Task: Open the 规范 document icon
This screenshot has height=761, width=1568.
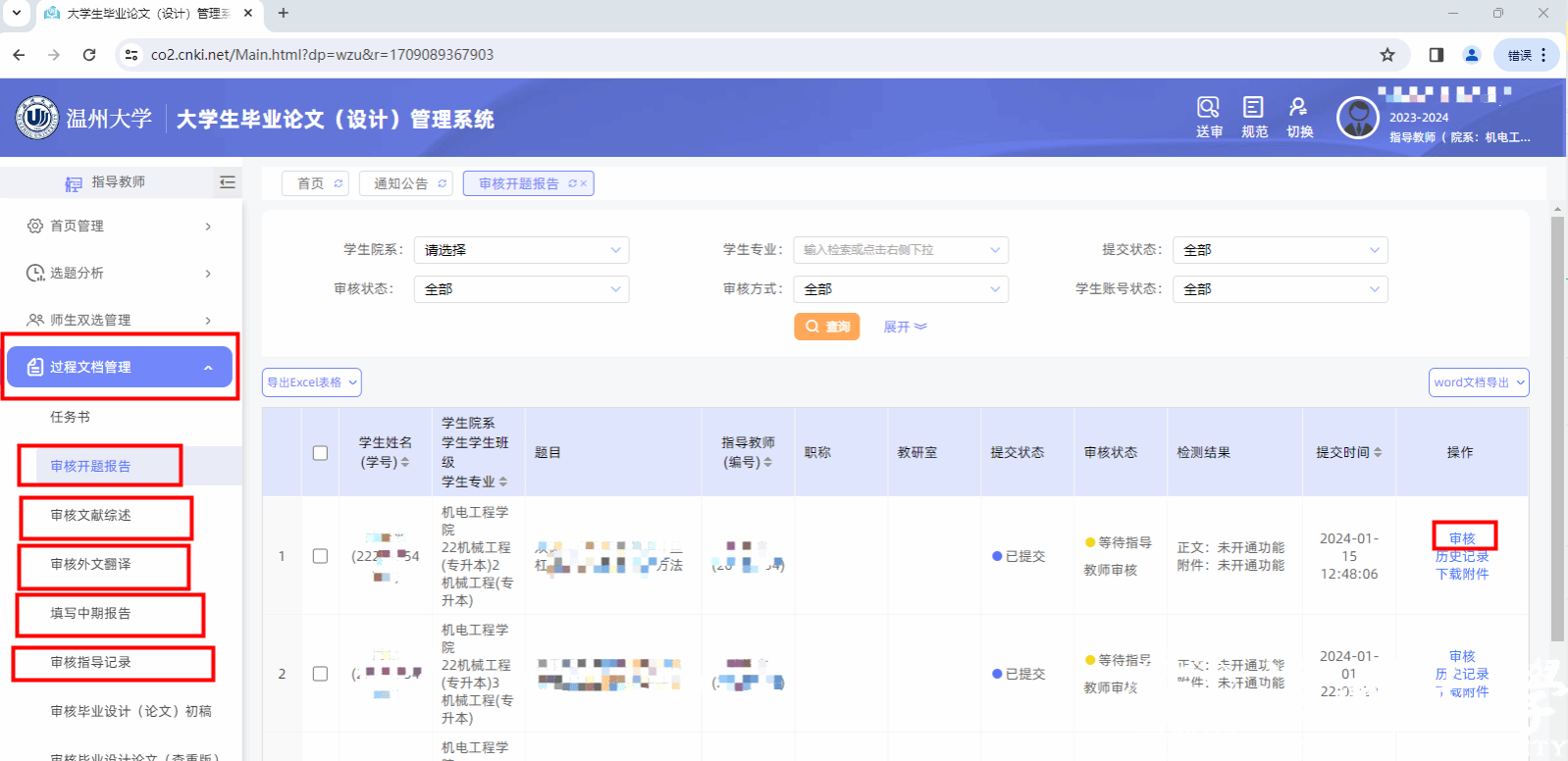Action: coord(1253,108)
